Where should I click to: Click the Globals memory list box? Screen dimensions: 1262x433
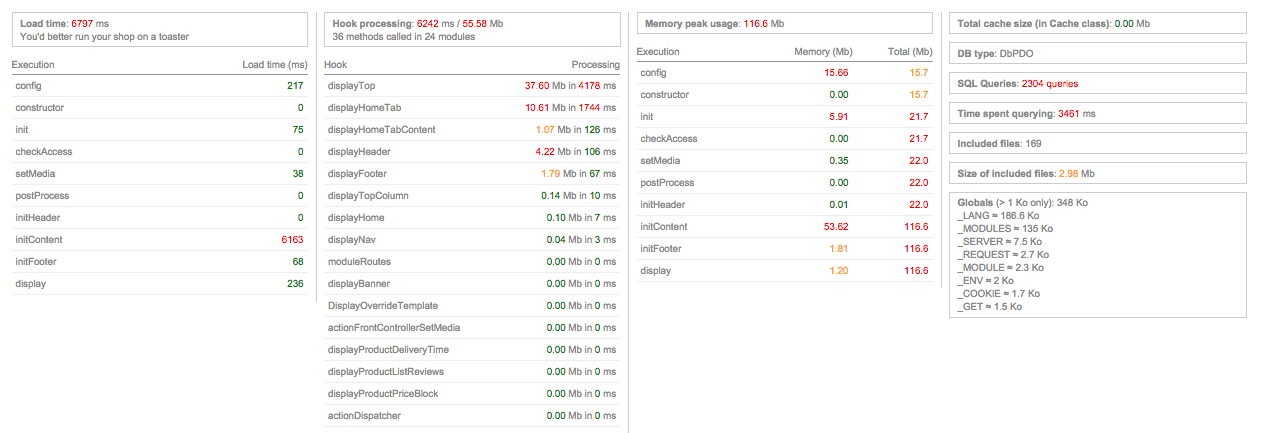(x=1097, y=254)
